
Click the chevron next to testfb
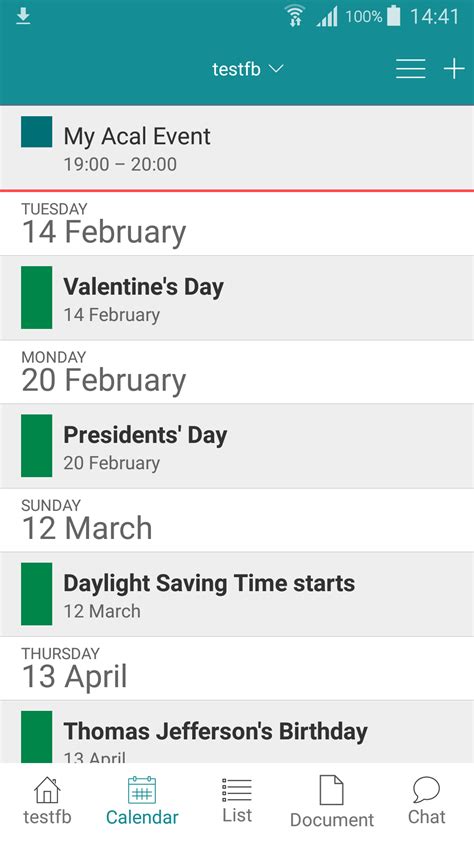[x=275, y=69]
